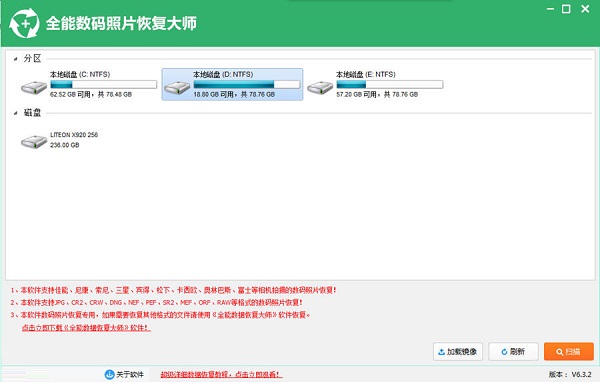Image resolution: width=600 pixels, height=382 pixels.
Task: Select the 本地磁盘 (E: NTFS) label
Action: pos(366,74)
